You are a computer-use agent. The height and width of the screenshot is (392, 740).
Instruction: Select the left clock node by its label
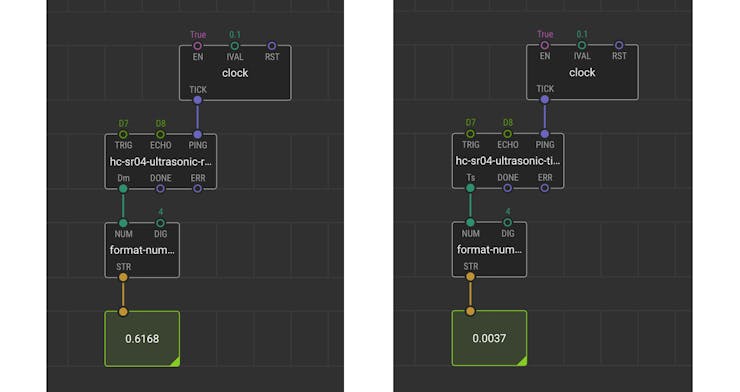coord(235,73)
